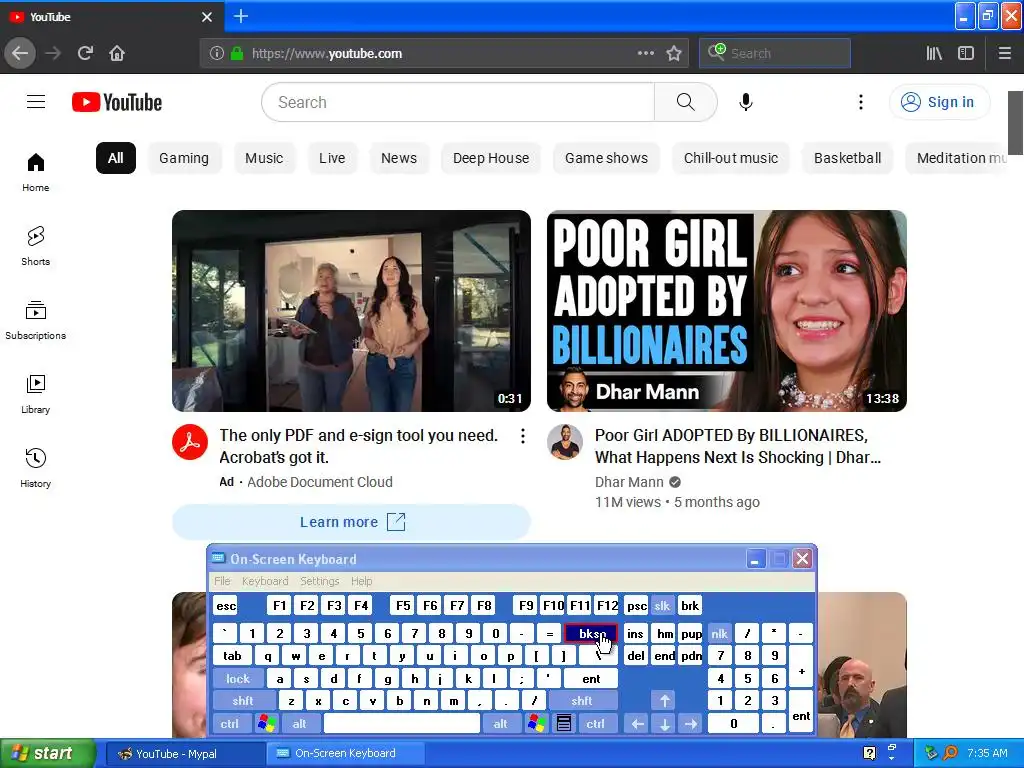This screenshot has height=768, width=1024.
Task: Click the Poor Girl video thumbnail
Action: click(x=727, y=311)
